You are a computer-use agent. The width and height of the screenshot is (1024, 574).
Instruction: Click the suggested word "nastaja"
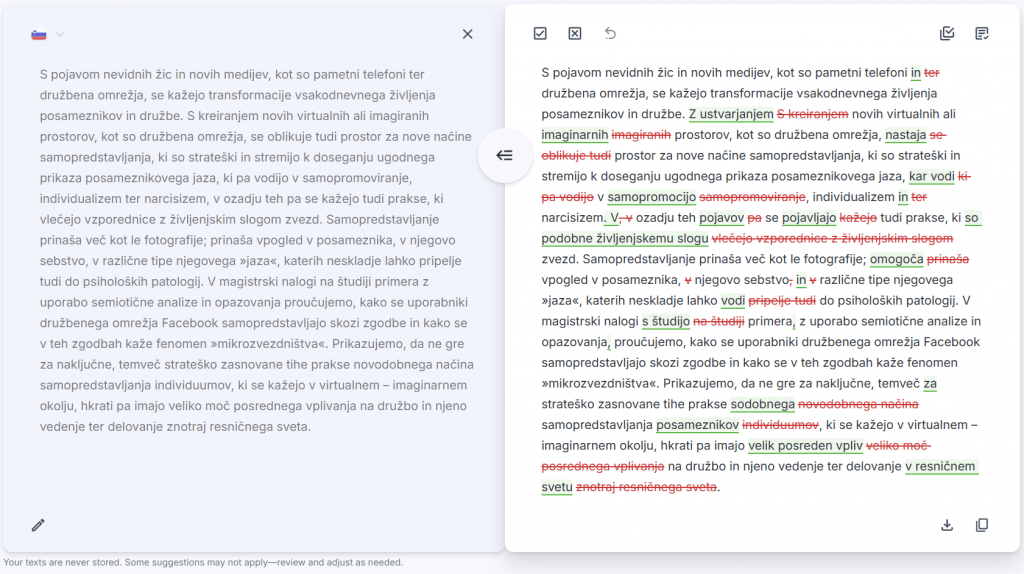906,135
